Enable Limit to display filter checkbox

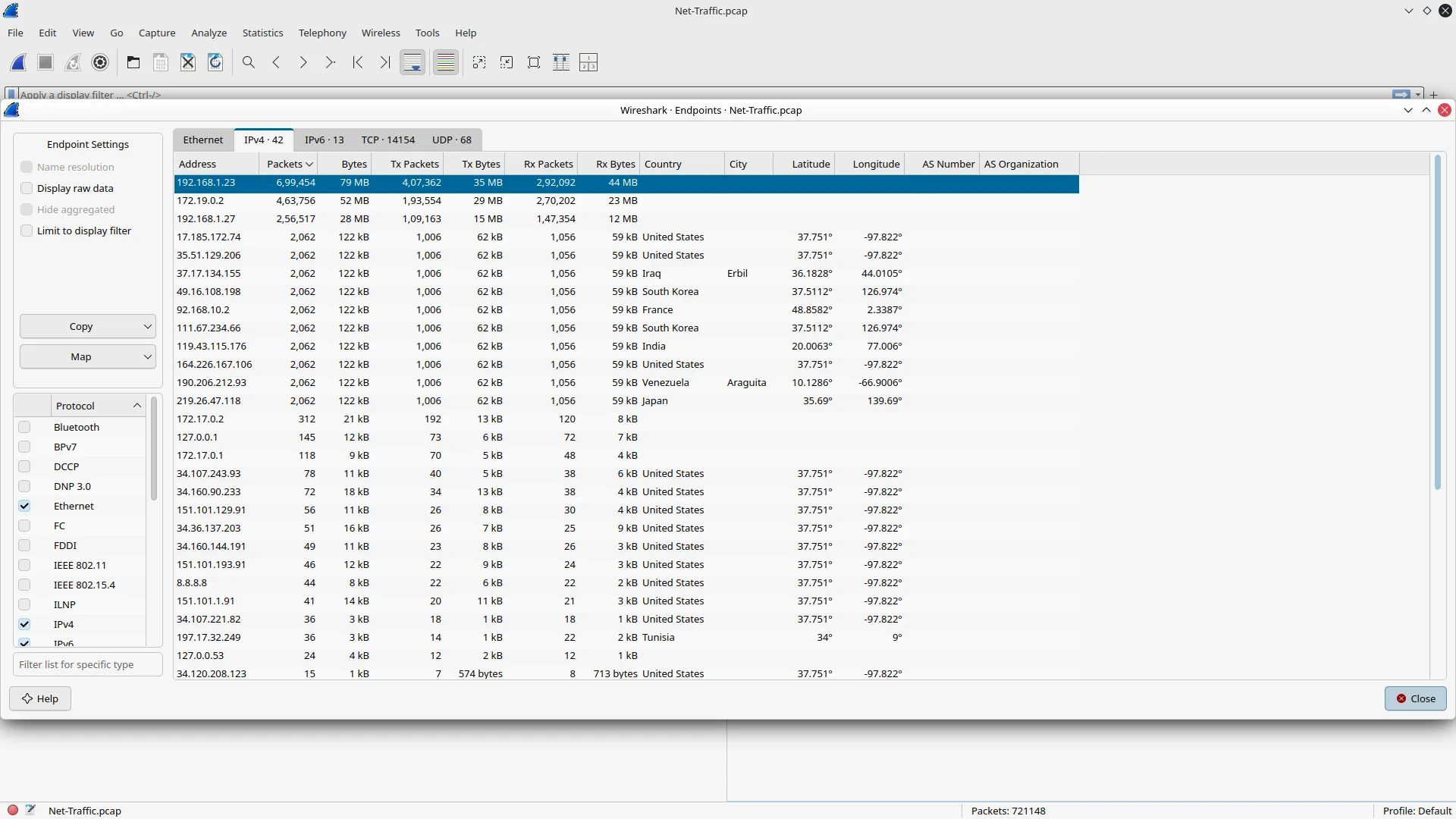point(27,231)
